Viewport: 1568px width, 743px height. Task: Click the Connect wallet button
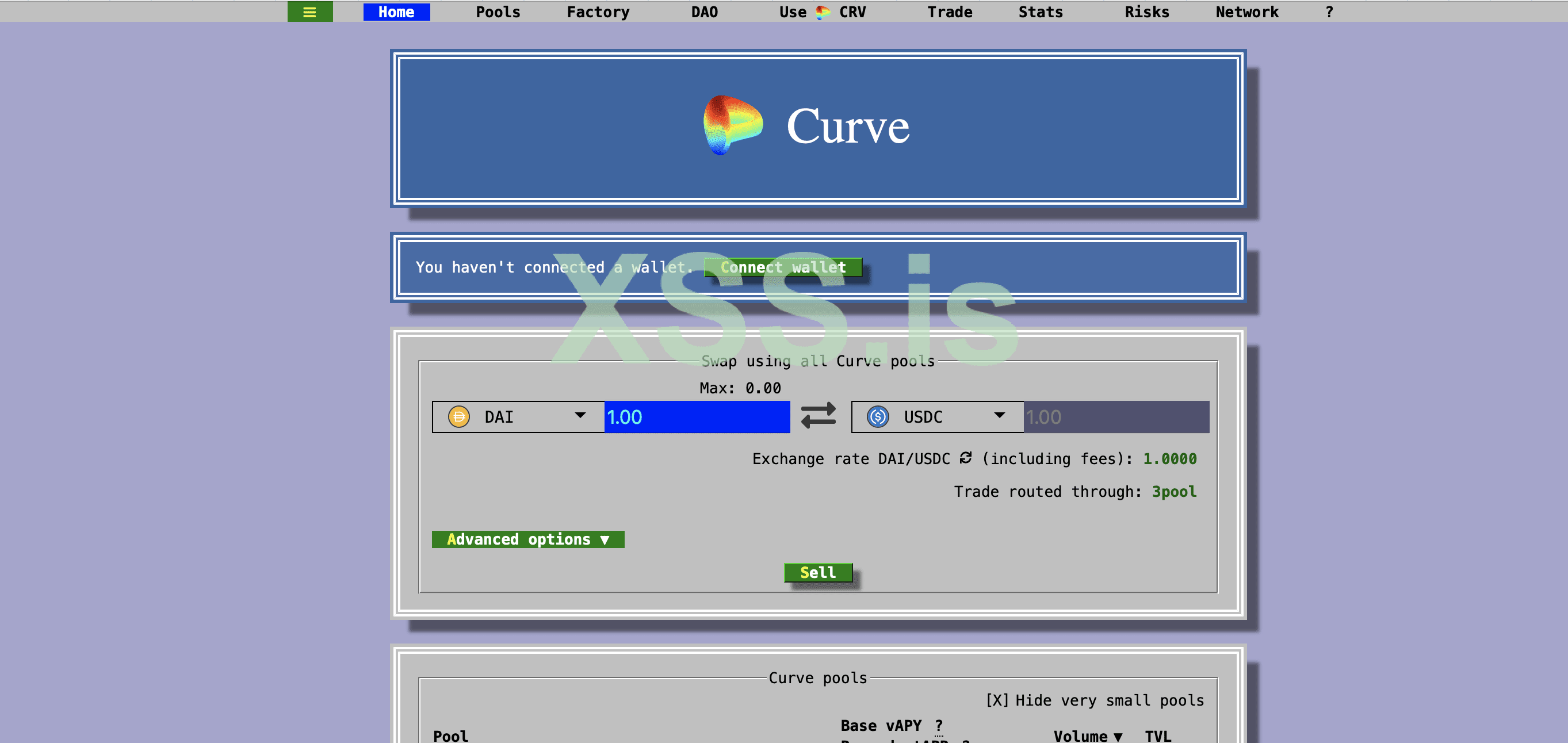(x=783, y=267)
